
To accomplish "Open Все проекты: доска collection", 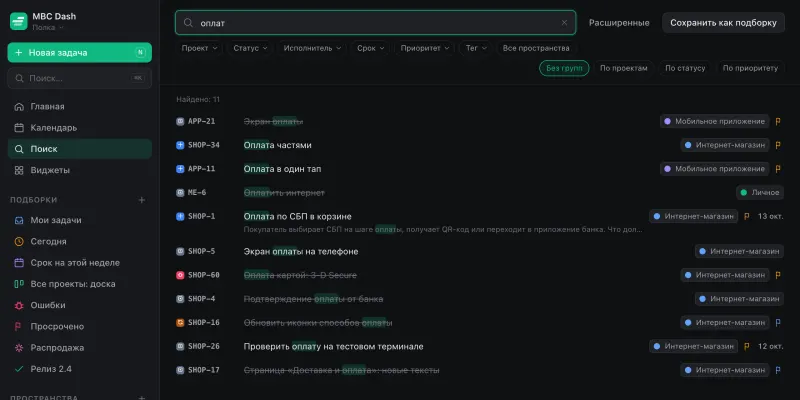I will tap(80, 284).
